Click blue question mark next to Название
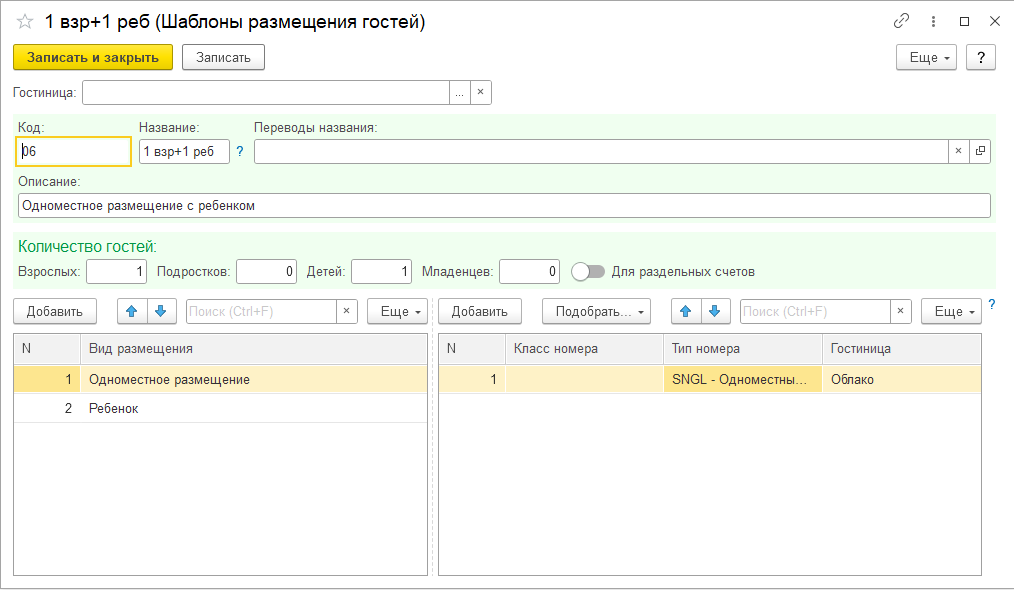Image resolution: width=1014 pixels, height=590 pixels. (240, 151)
